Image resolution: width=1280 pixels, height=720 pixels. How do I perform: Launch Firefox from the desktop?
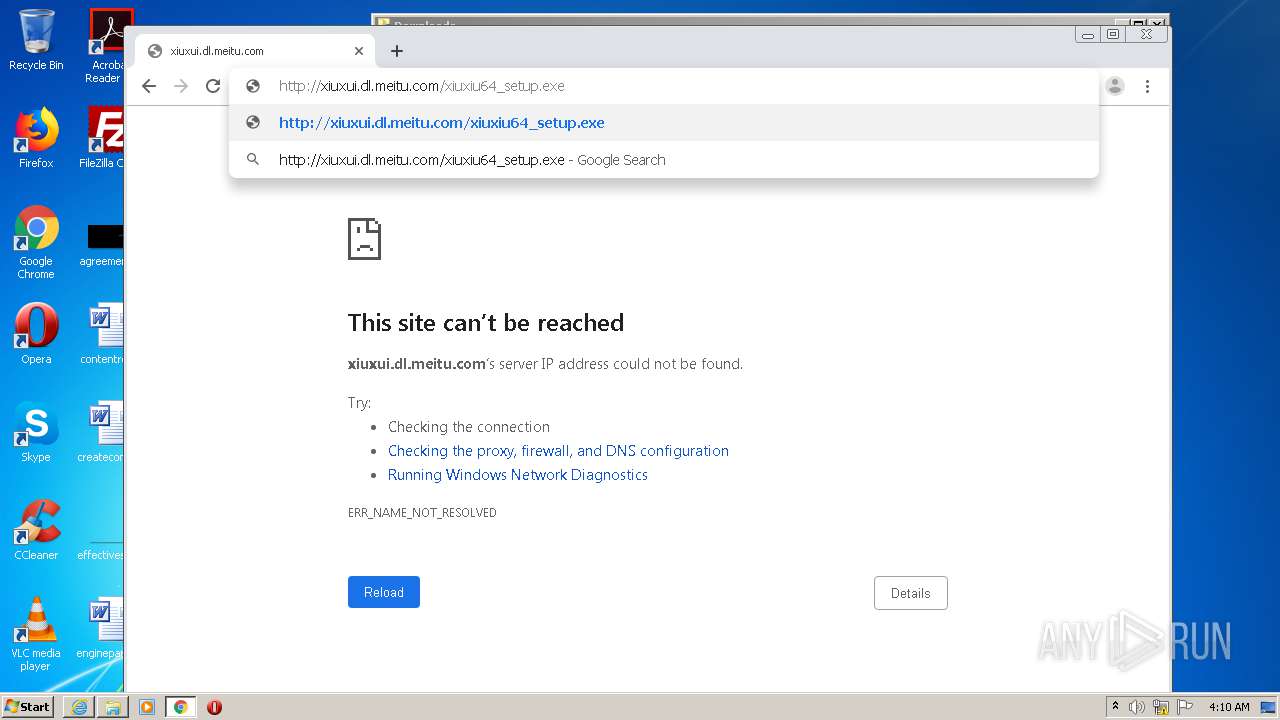click(36, 138)
